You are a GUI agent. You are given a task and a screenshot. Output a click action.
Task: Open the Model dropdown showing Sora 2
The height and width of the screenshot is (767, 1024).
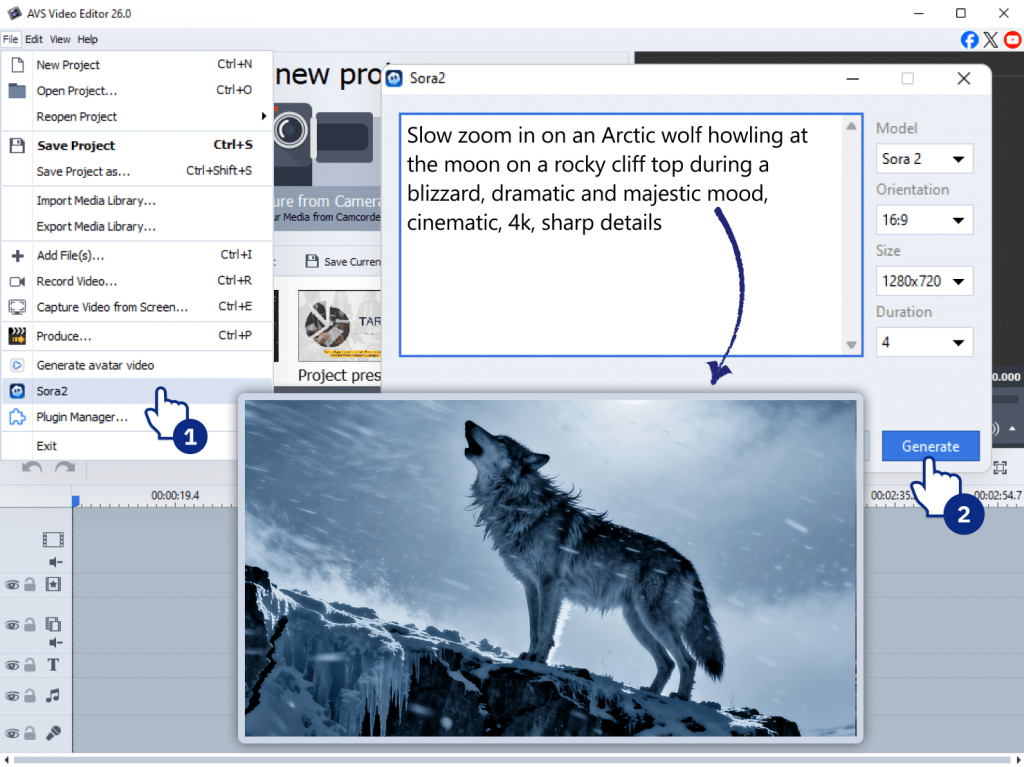pyautogui.click(x=924, y=159)
